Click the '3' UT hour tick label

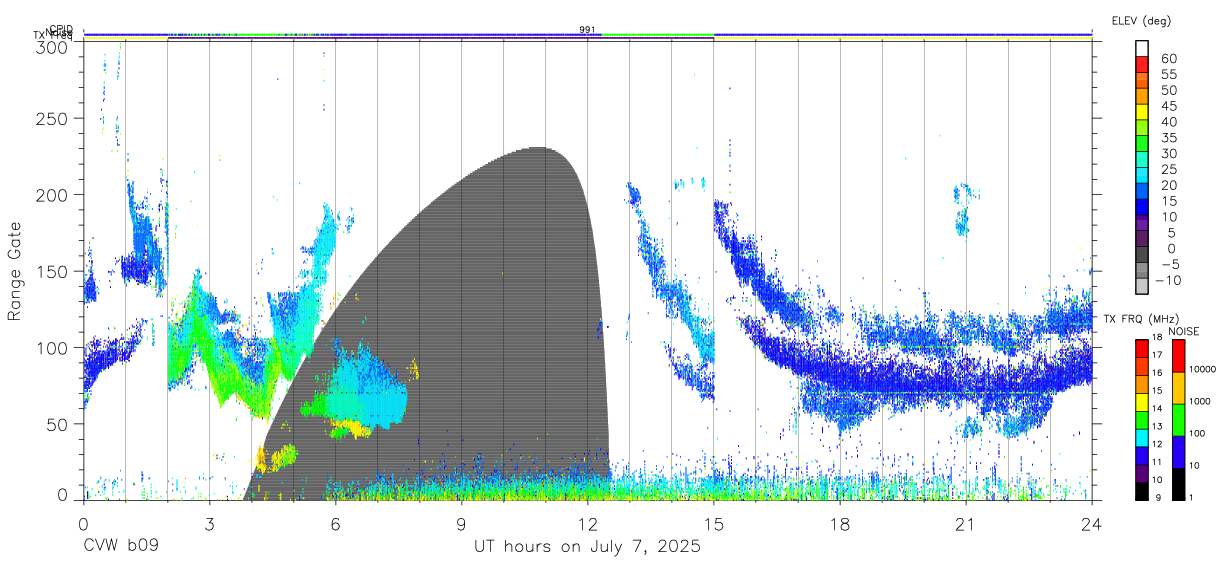tap(209, 524)
